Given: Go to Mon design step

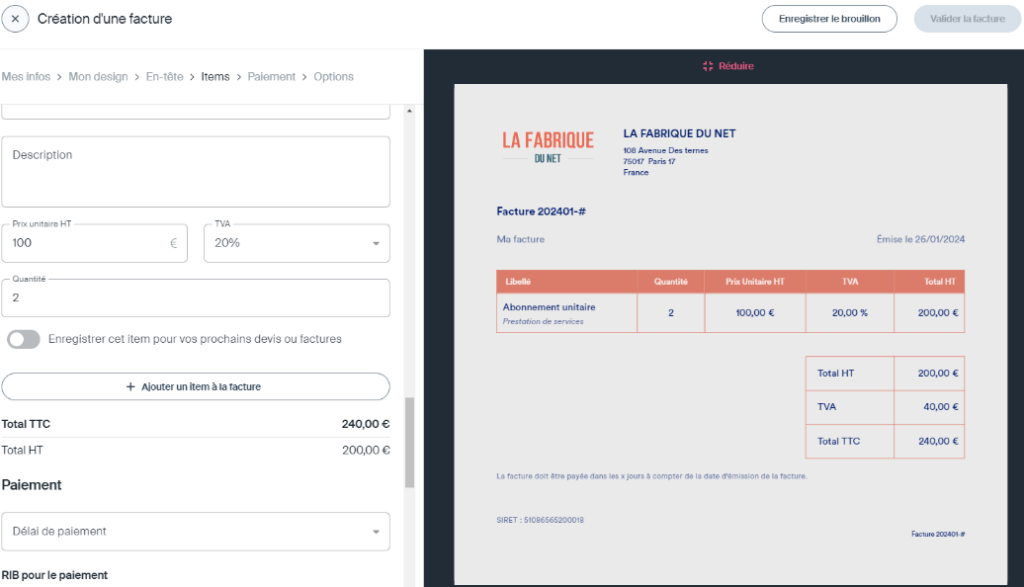Looking at the screenshot, I should (99, 77).
